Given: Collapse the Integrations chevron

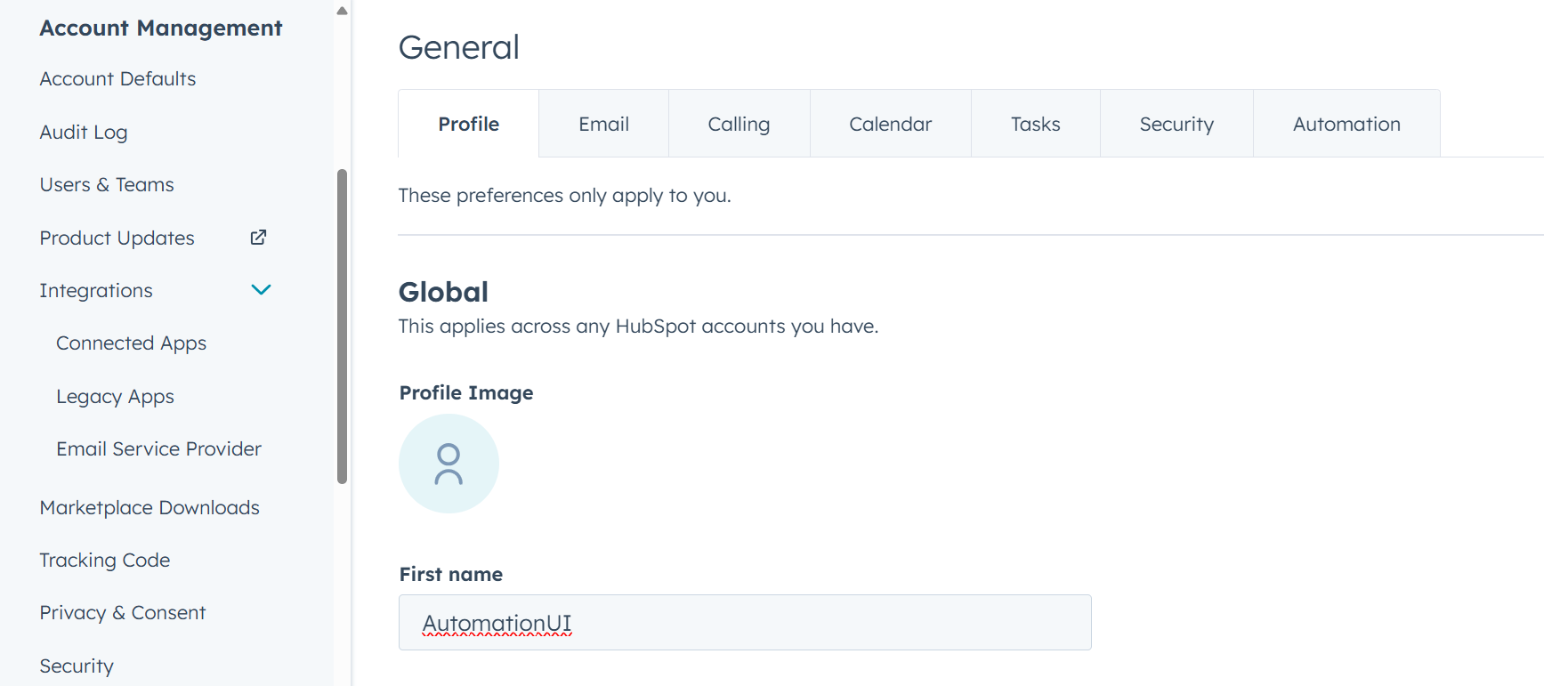Looking at the screenshot, I should (x=261, y=290).
